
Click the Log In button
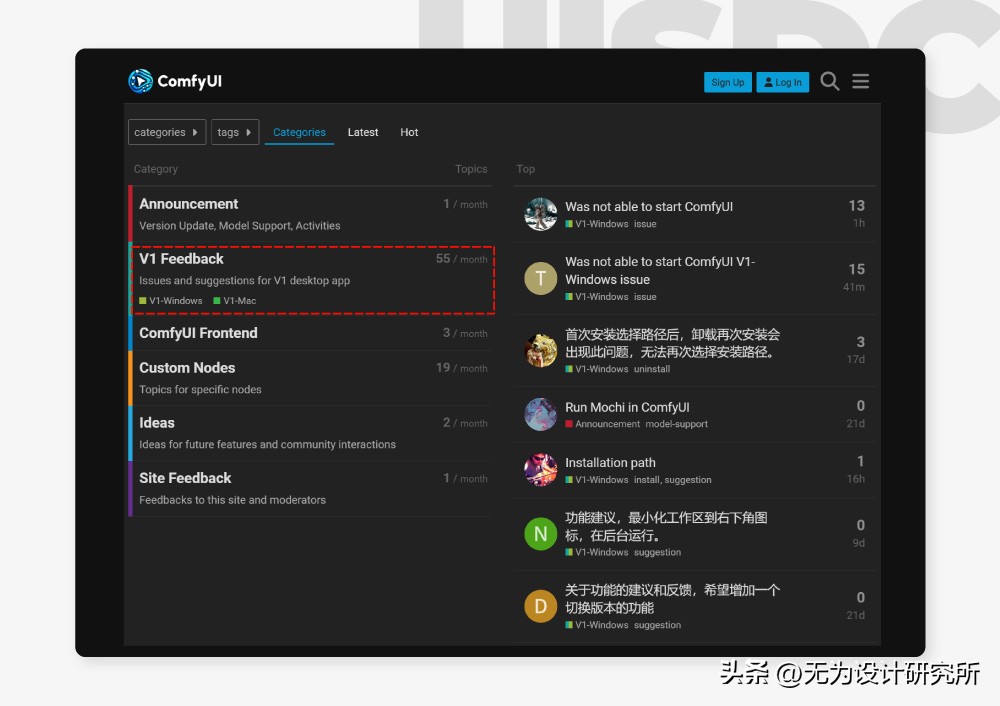[783, 82]
